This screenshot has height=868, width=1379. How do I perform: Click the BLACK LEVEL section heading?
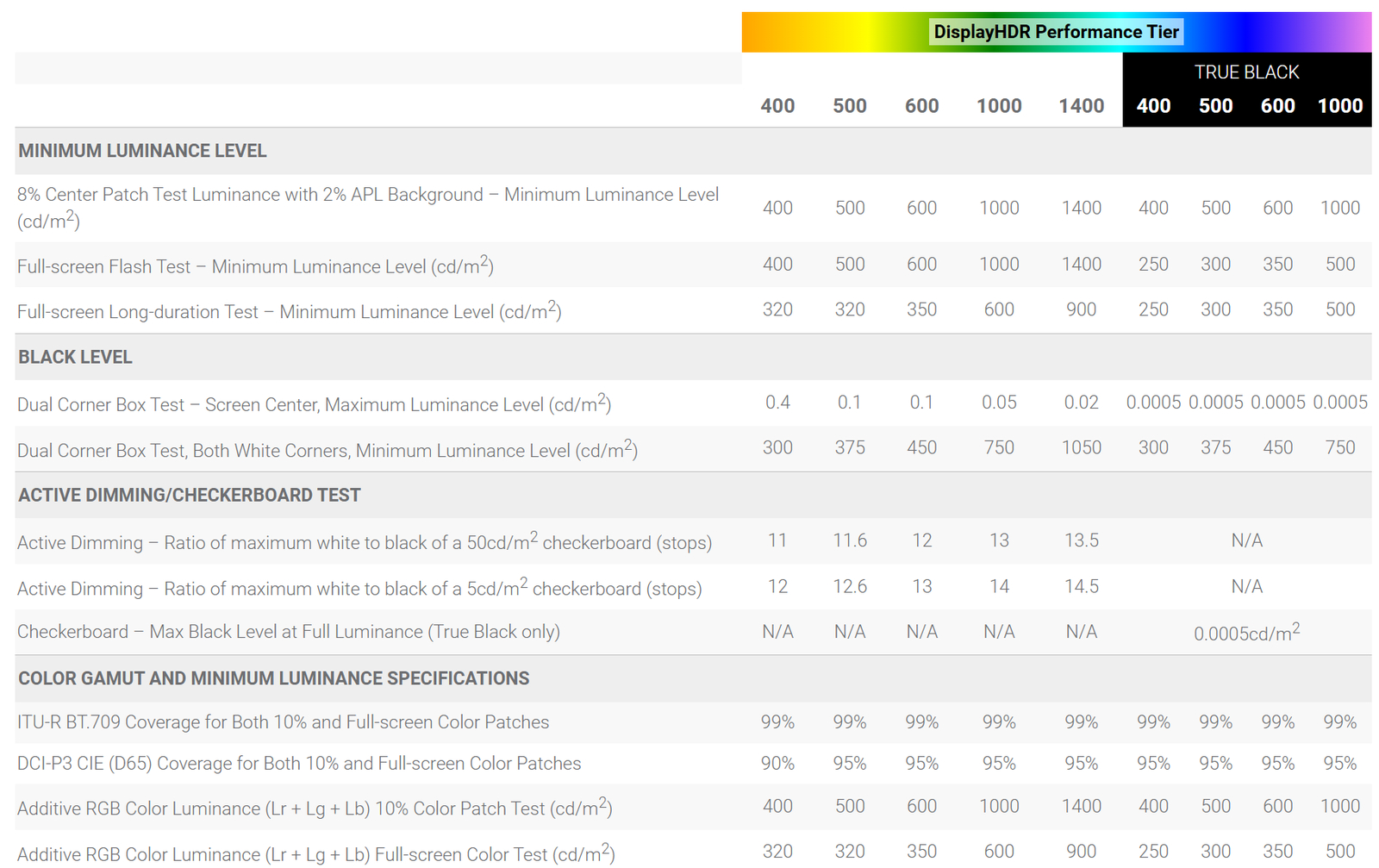(x=75, y=357)
